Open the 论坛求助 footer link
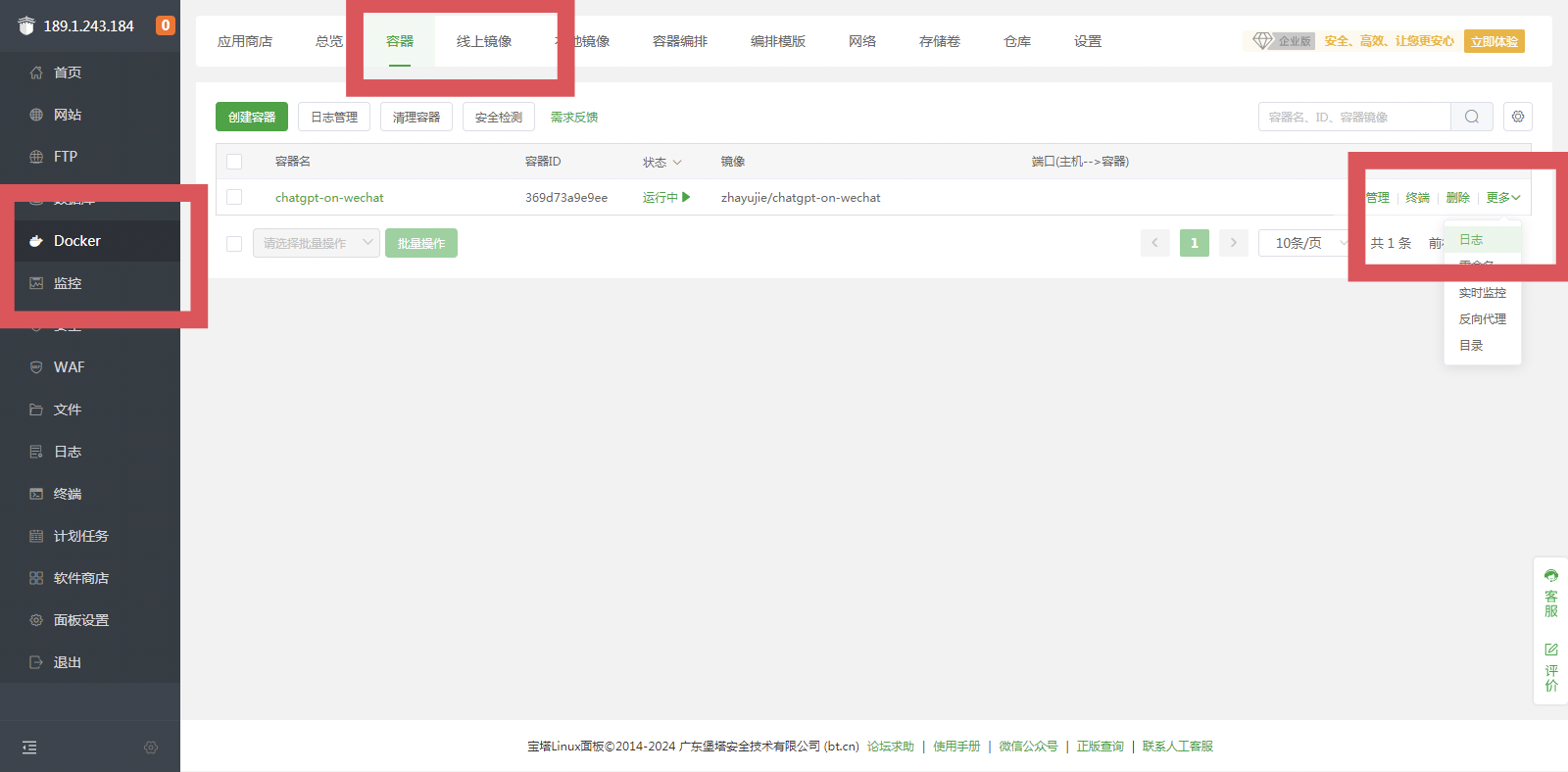 point(891,747)
